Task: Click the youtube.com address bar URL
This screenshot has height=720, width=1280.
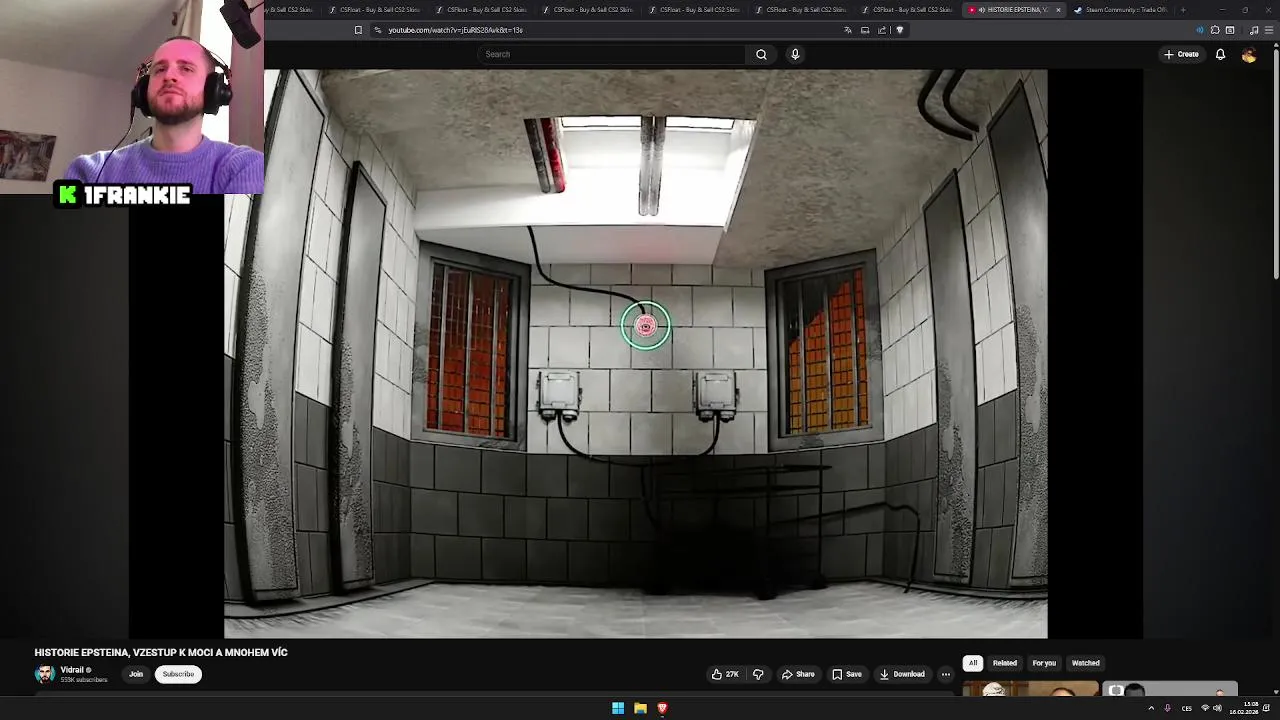Action: coord(455,30)
